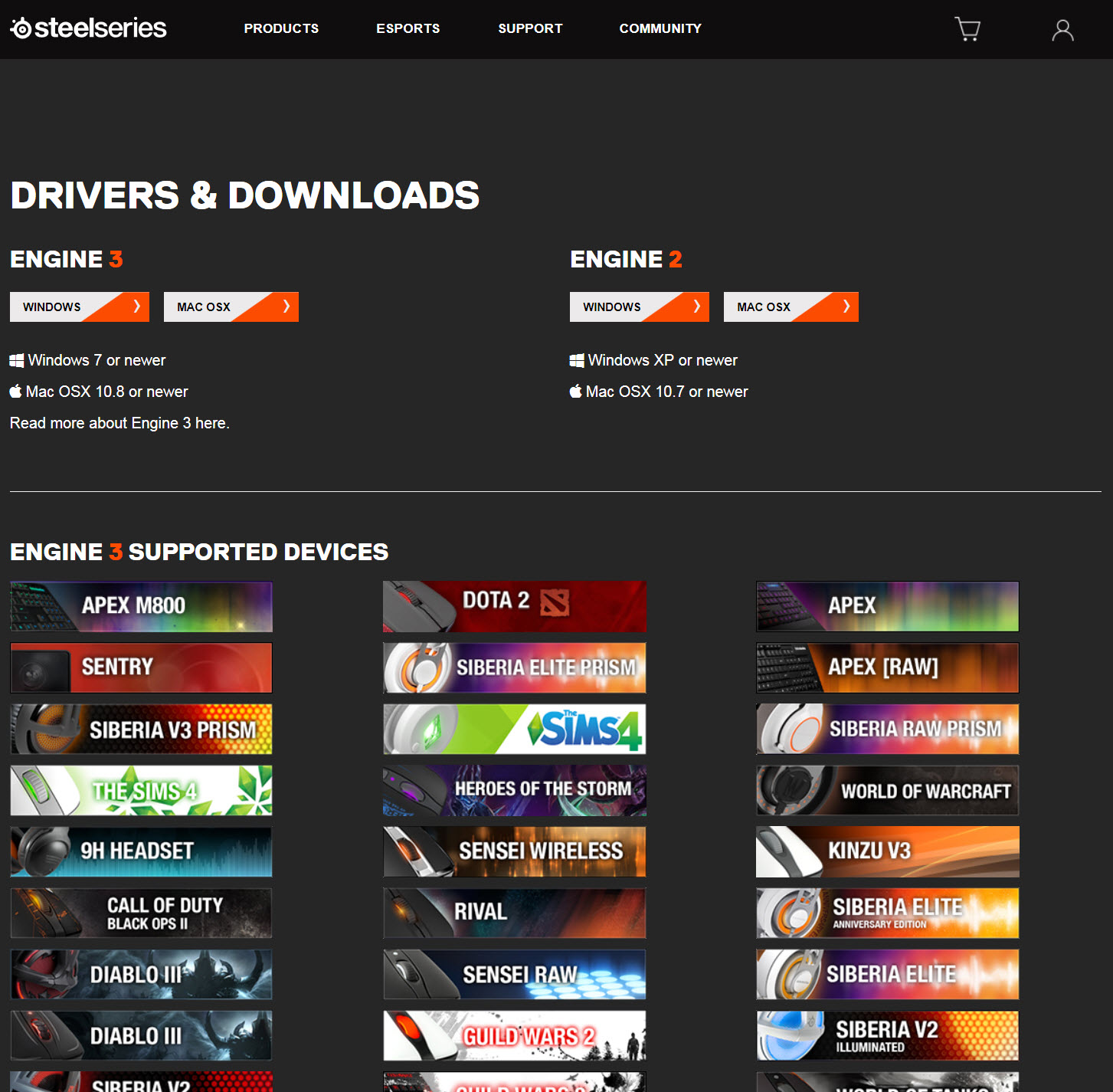Image resolution: width=1113 pixels, height=1092 pixels.
Task: Download Engine 2 for Mac OSX
Action: [x=791, y=307]
